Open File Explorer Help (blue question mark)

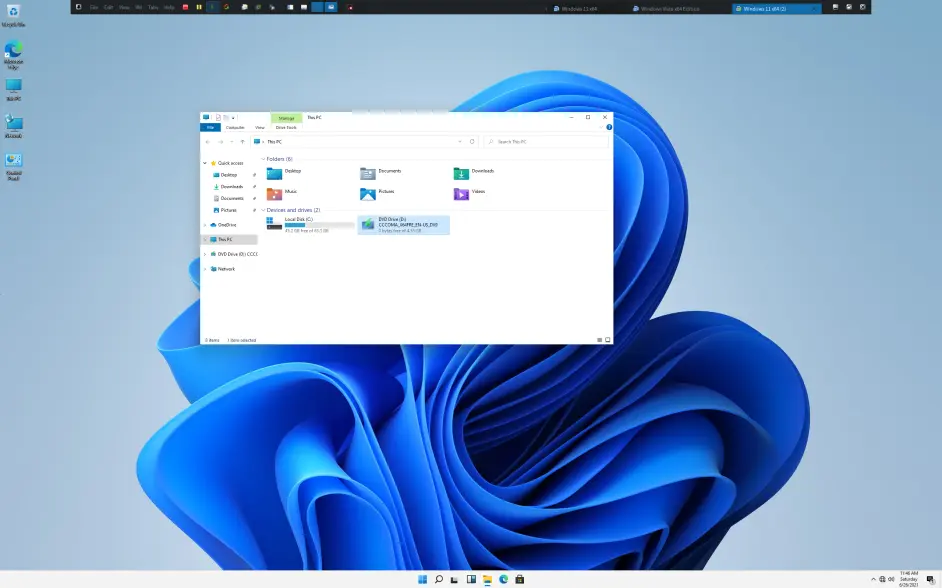[609, 127]
